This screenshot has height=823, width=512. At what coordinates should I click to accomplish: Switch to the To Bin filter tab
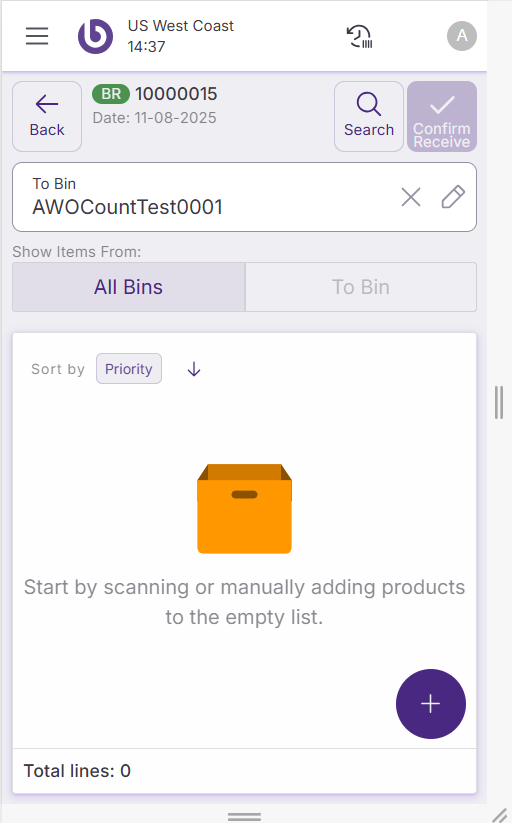tap(361, 287)
